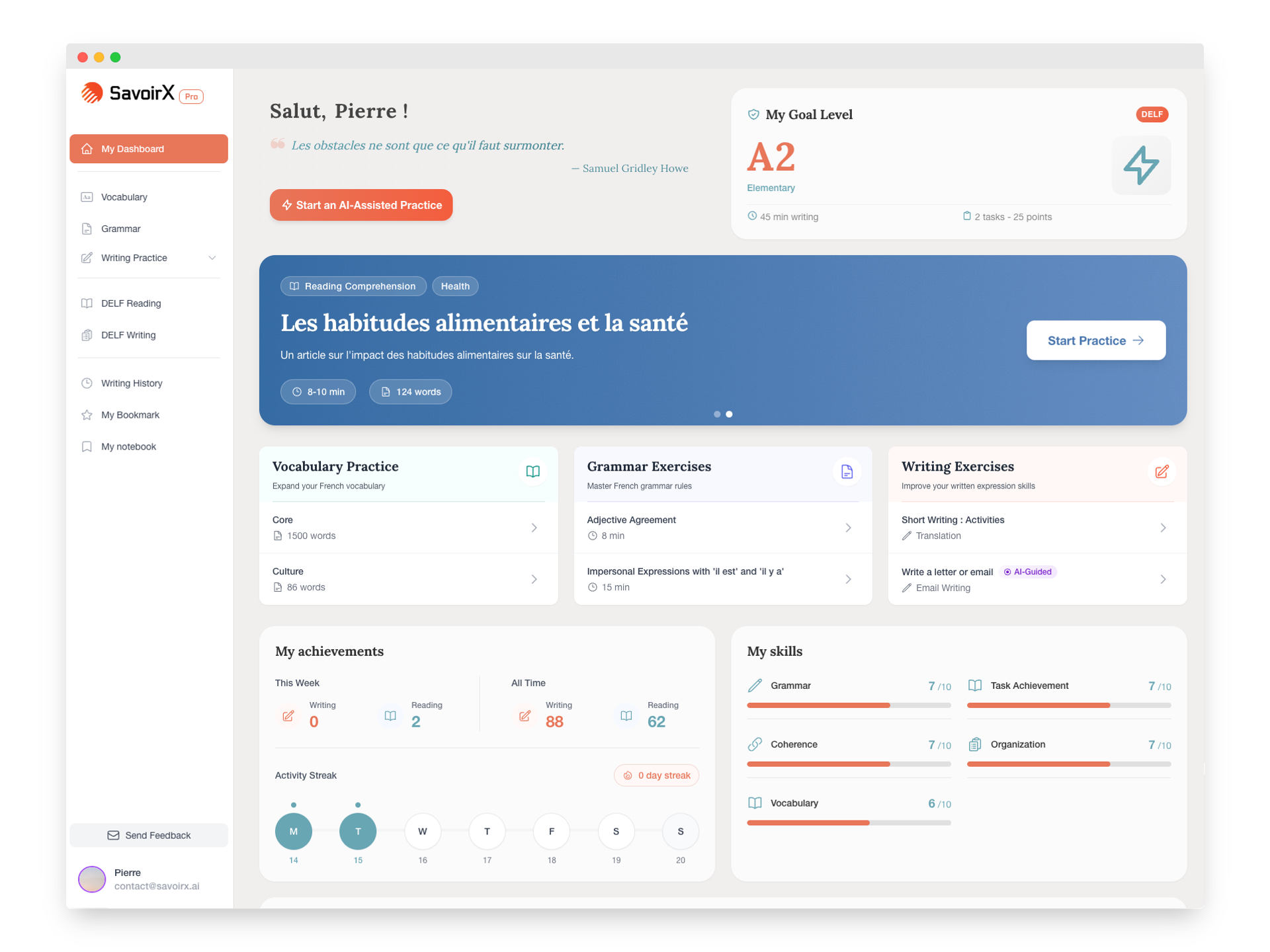Click the My notebook bookmark icon
This screenshot has height=952, width=1270.
87,447
